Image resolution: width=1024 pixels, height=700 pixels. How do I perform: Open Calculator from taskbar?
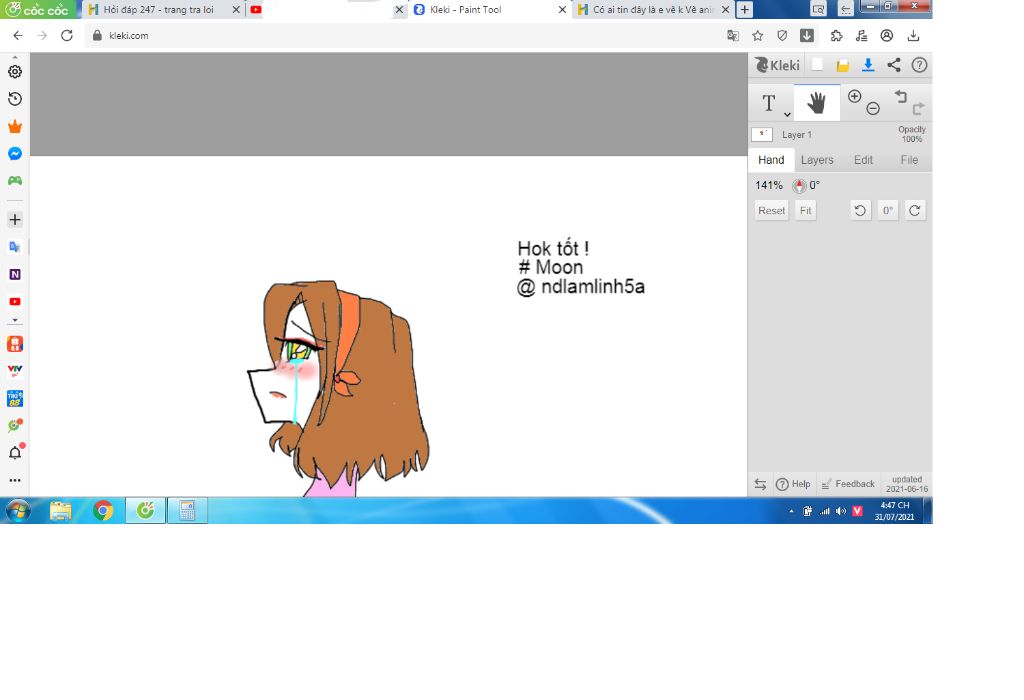[x=187, y=510]
